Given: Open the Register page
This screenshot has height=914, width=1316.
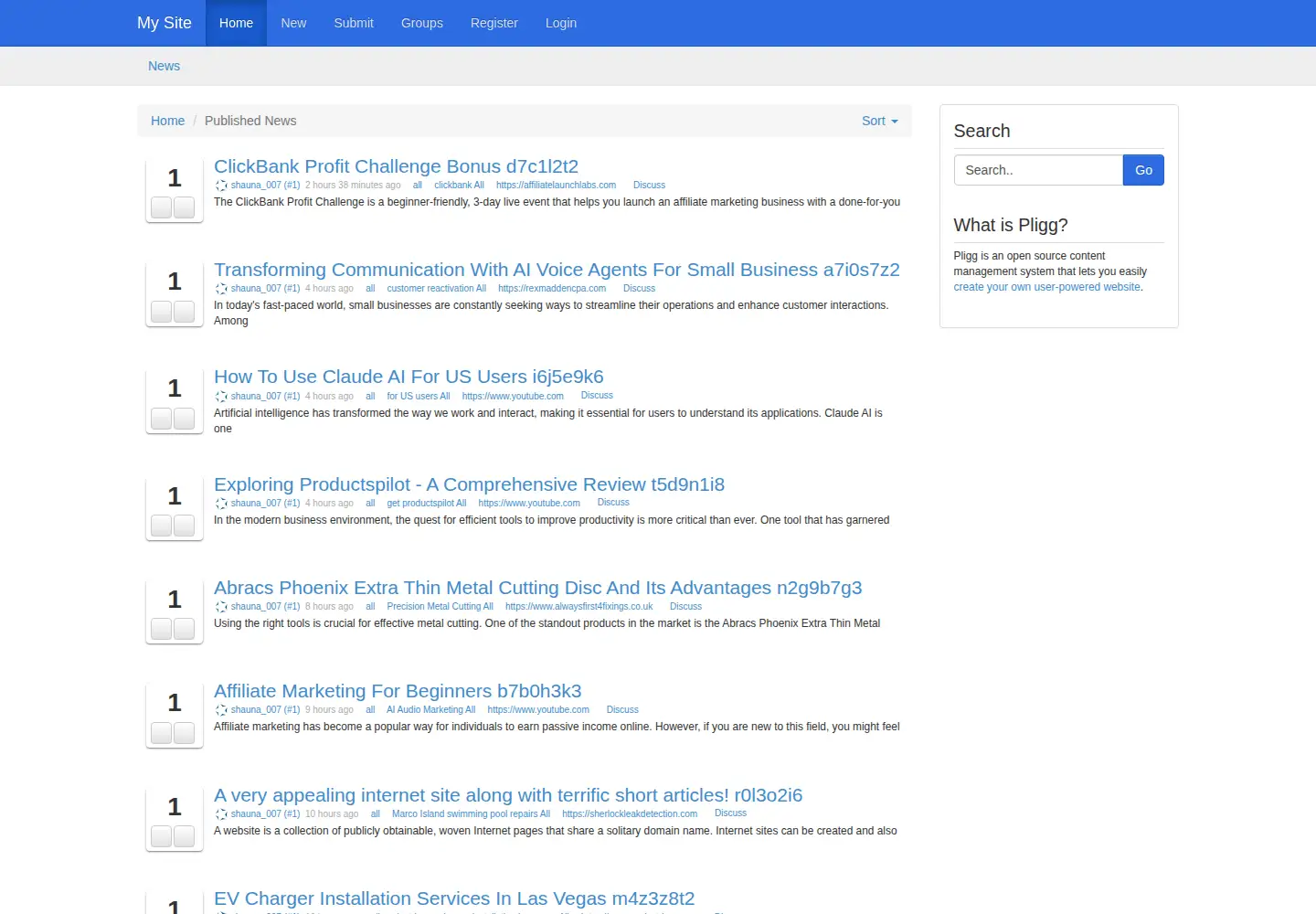Looking at the screenshot, I should click(494, 23).
